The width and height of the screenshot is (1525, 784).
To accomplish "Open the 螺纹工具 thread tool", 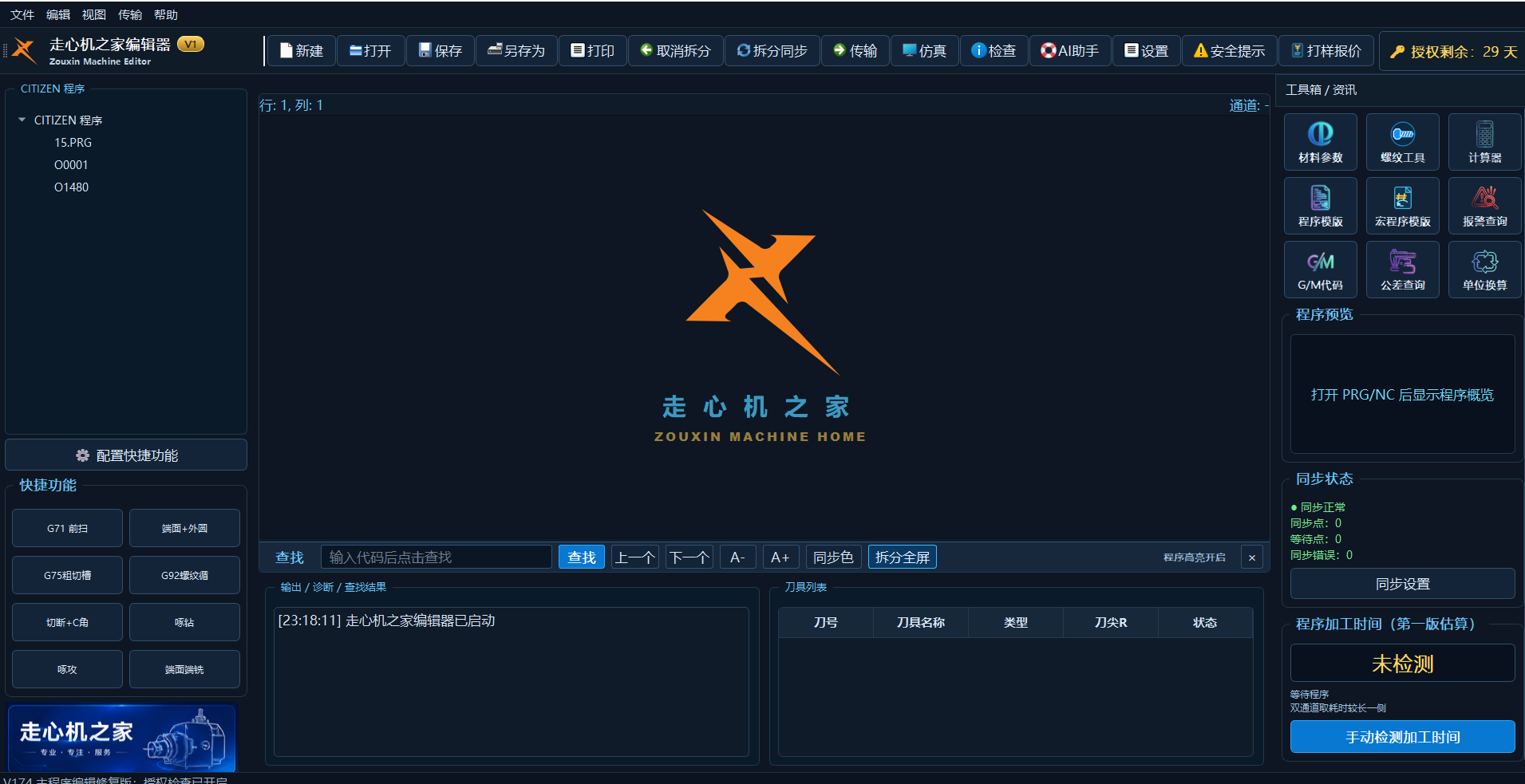I will point(1403,142).
